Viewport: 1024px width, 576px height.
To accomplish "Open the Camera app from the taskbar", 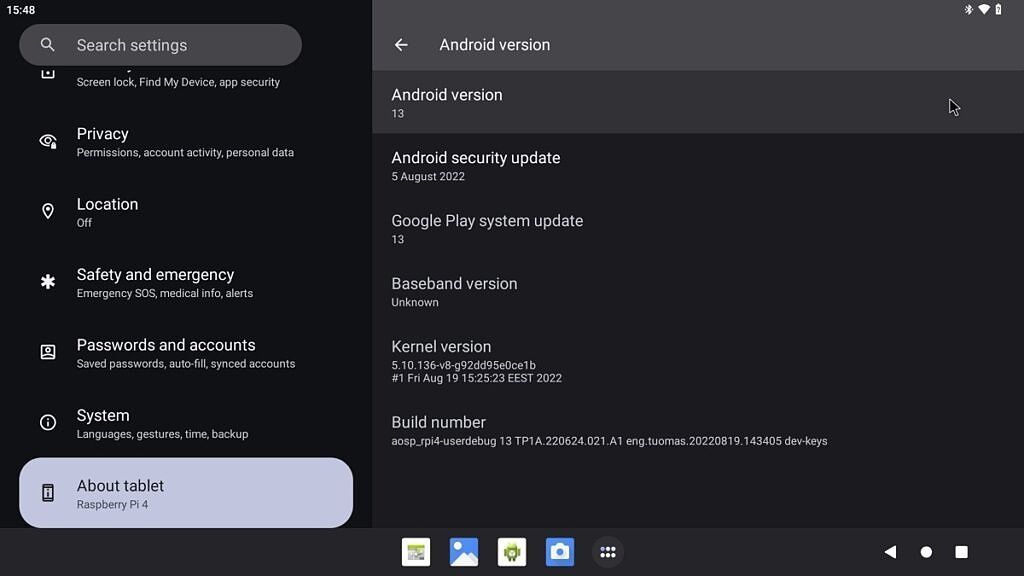I will tap(559, 551).
